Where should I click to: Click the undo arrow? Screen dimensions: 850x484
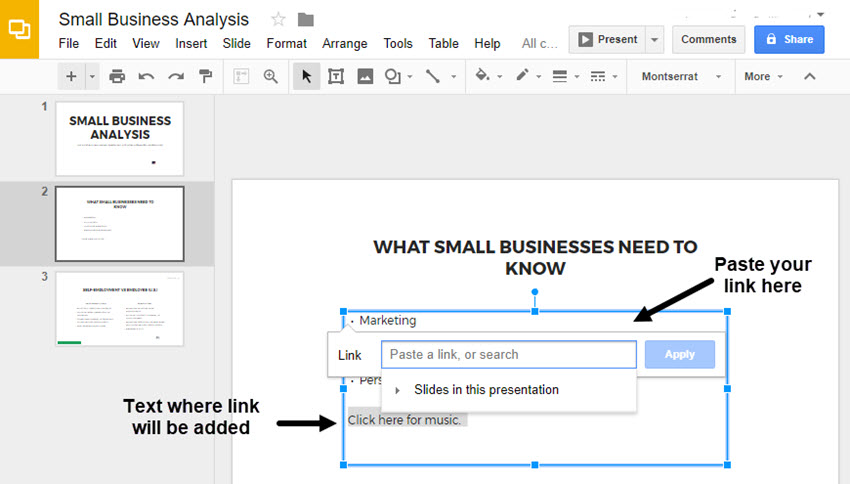click(x=146, y=76)
